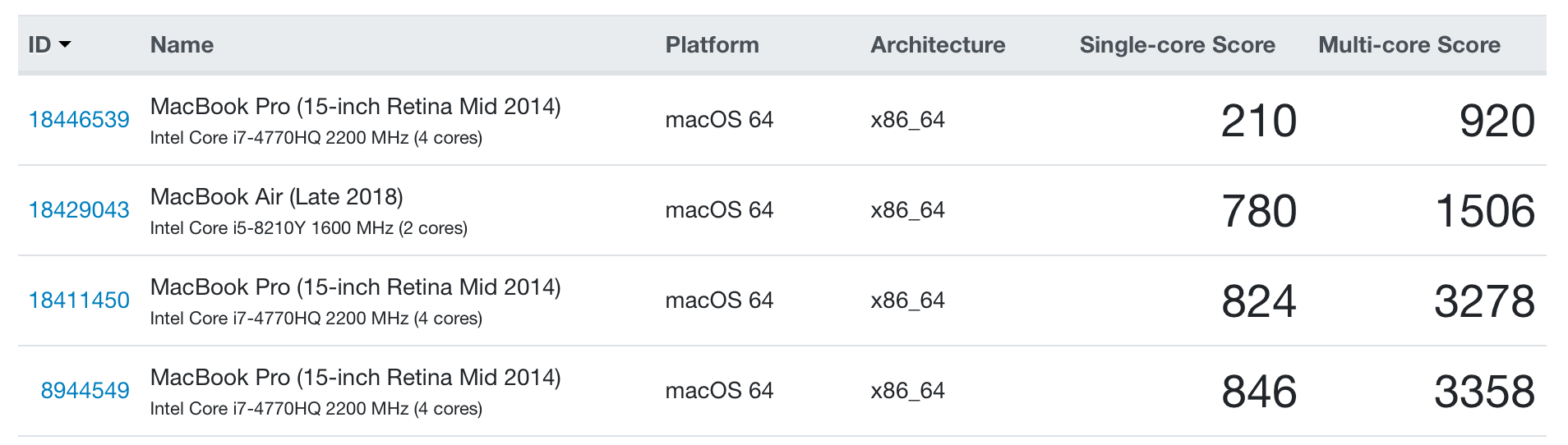Click the Intel Core i5-8210Y processor text
Viewport: 1568px width, 445px height.
308,228
